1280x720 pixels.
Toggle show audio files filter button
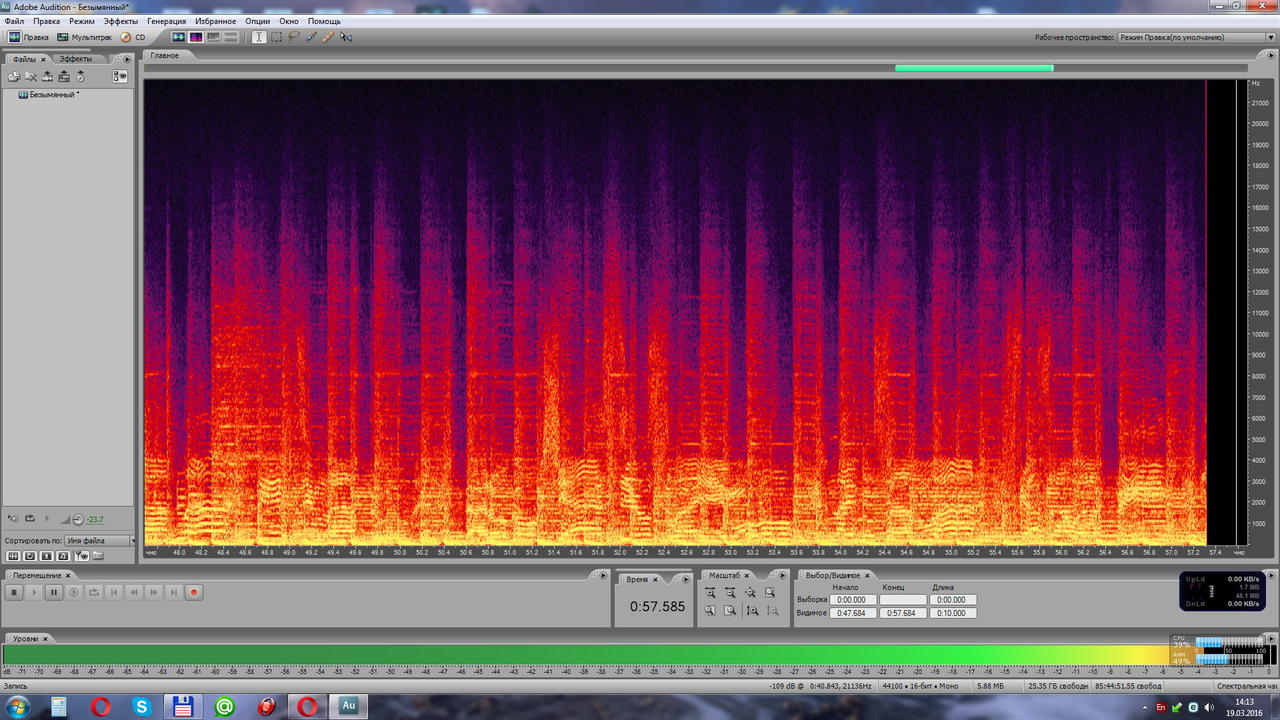point(14,556)
